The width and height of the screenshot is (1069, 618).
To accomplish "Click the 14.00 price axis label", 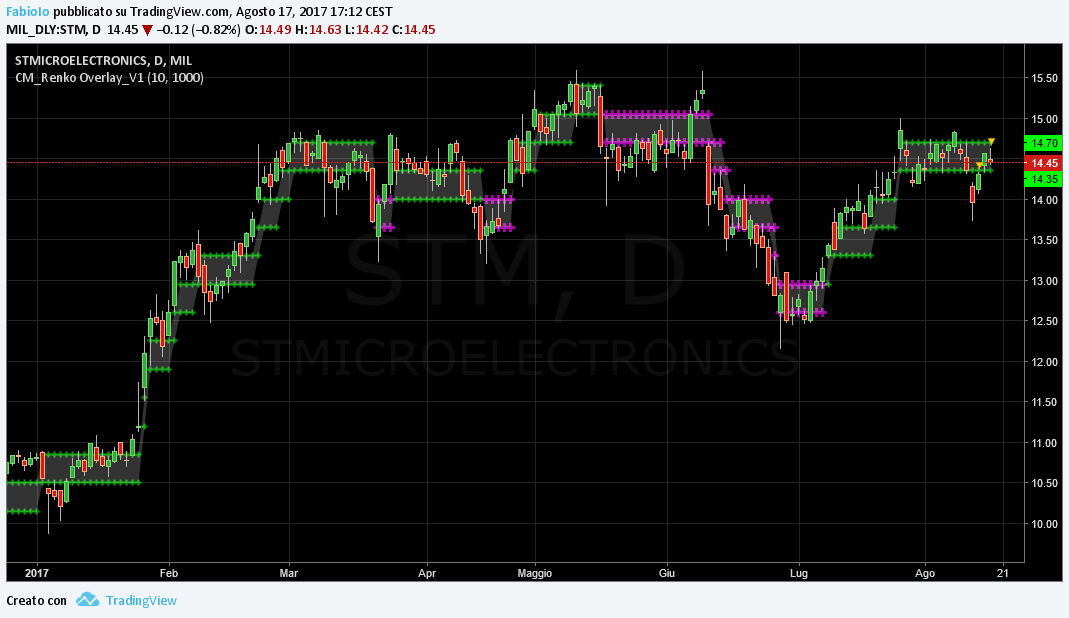I will pos(1044,200).
